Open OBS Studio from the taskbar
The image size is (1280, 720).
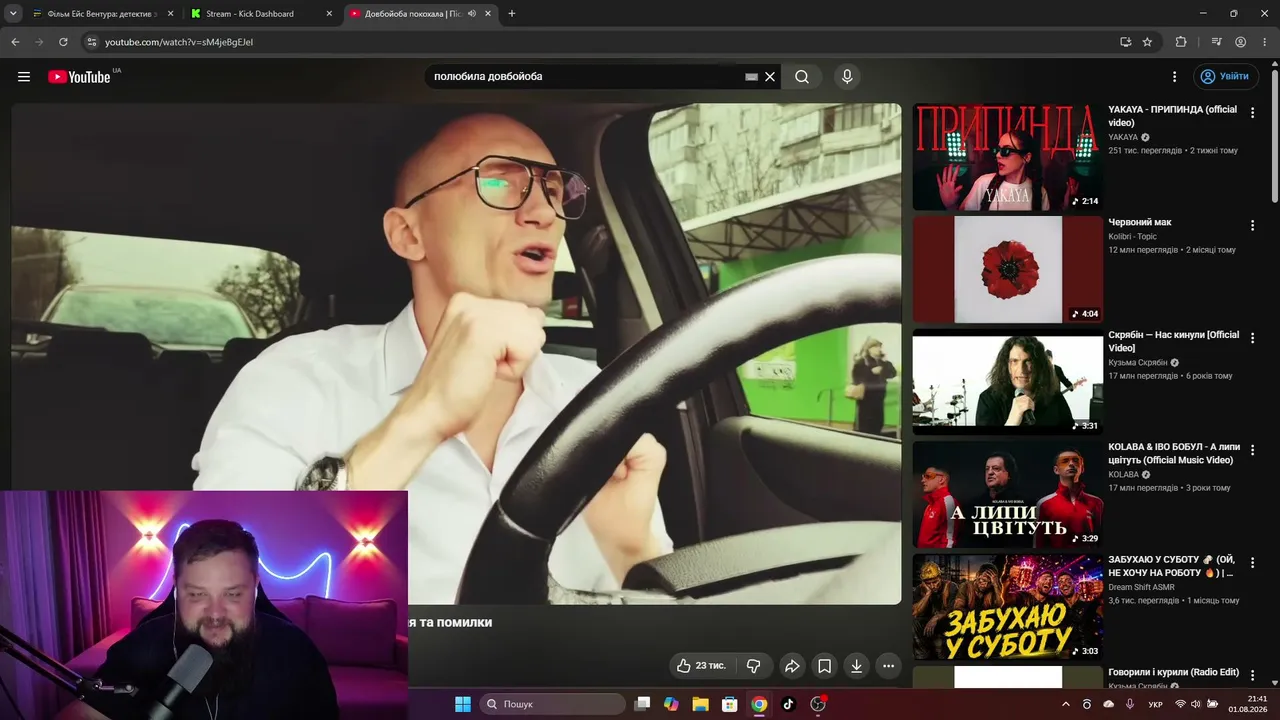tap(818, 704)
